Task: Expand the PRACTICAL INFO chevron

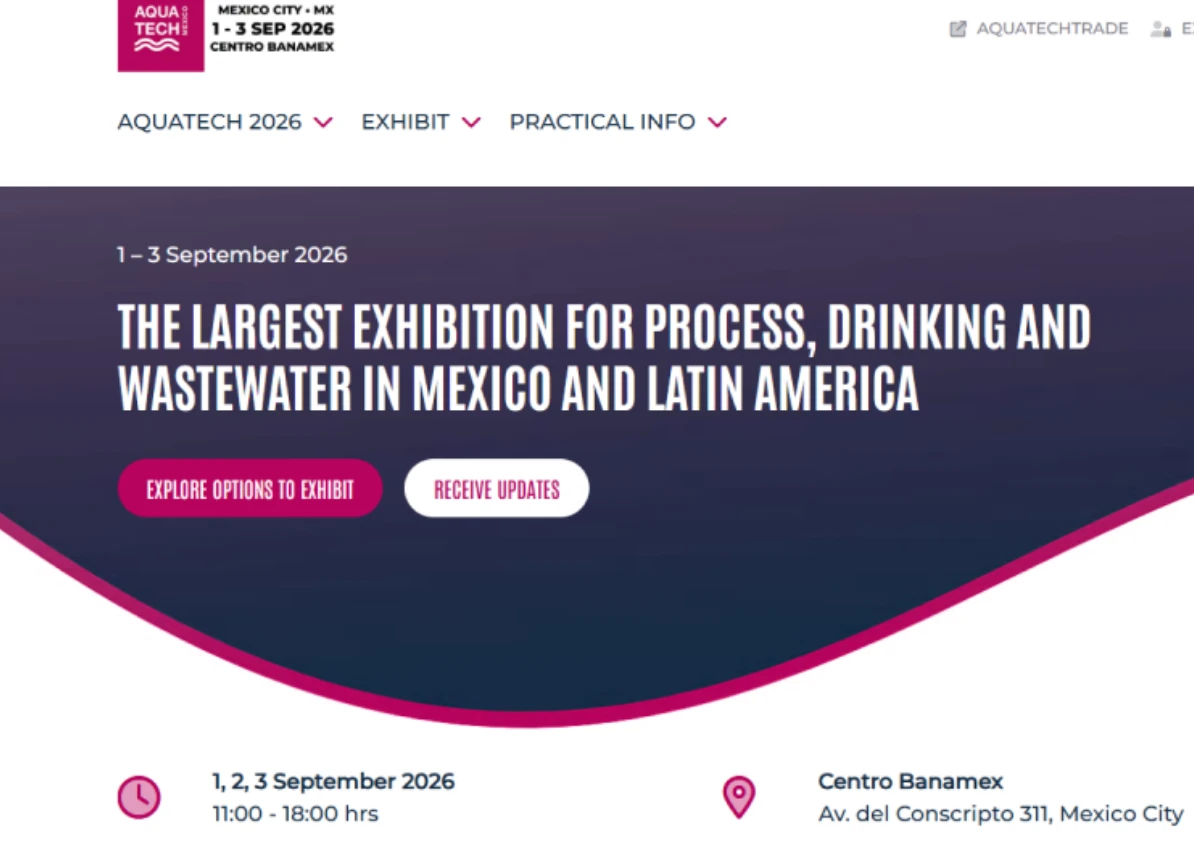Action: 718,122
